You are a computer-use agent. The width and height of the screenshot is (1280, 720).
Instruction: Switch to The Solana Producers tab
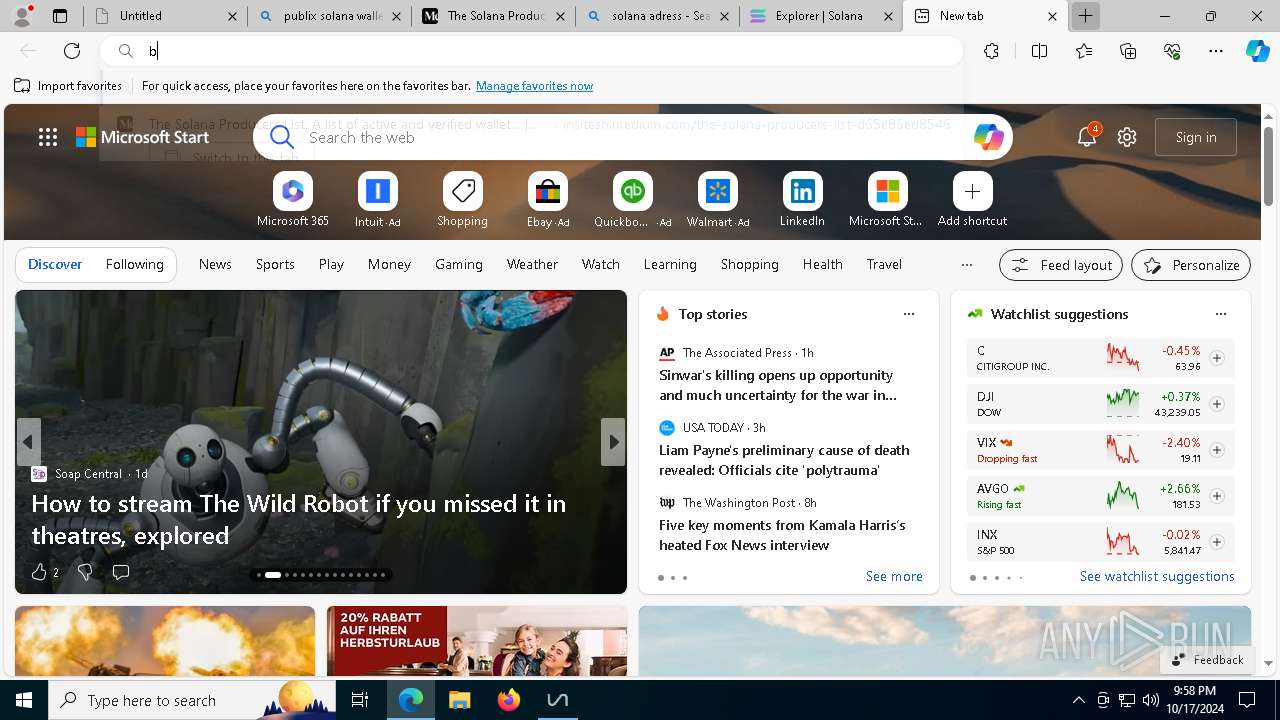pyautogui.click(x=493, y=16)
